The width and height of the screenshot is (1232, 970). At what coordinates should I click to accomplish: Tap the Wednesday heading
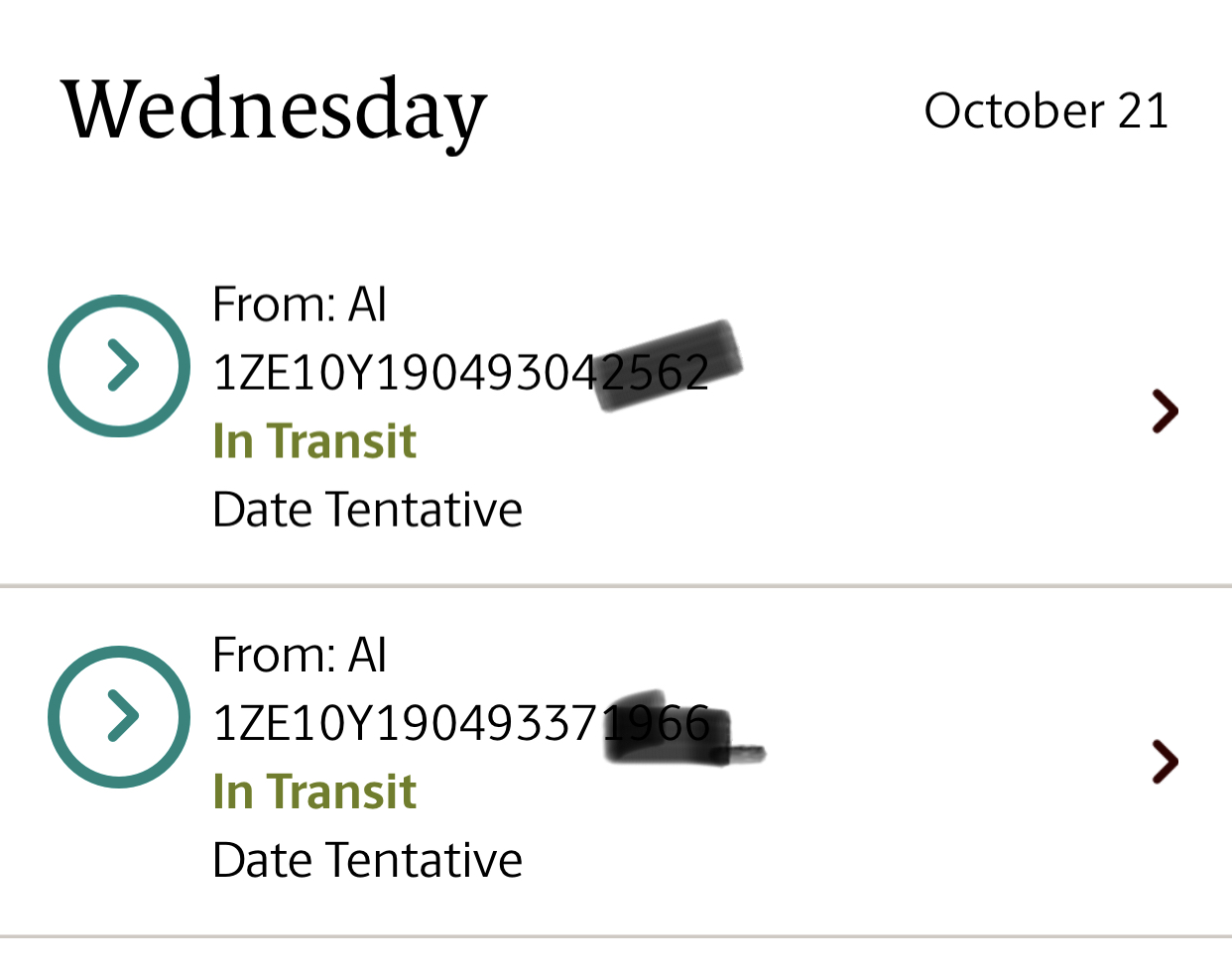coord(275,112)
